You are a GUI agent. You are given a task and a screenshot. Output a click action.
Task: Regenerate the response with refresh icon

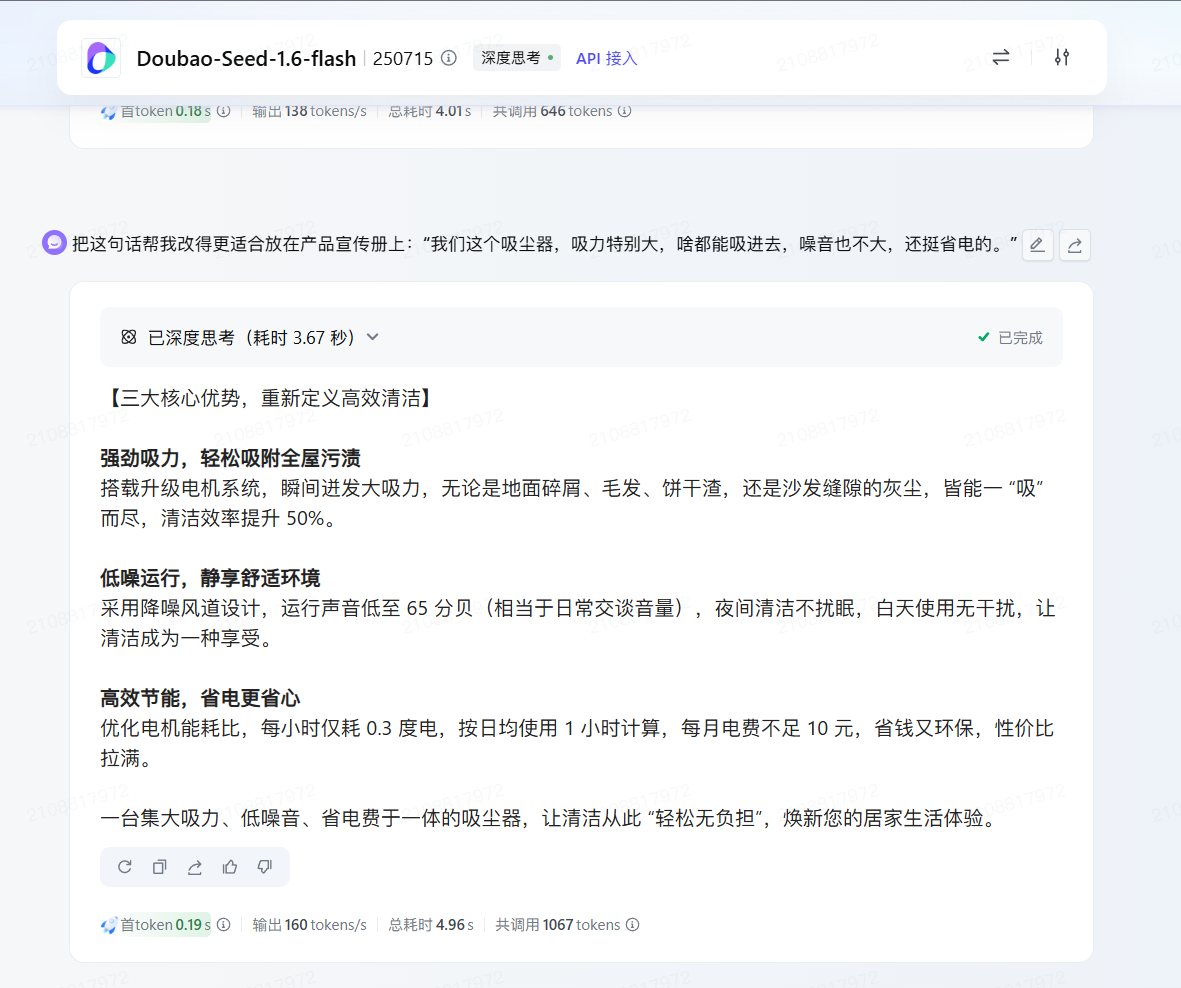click(125, 867)
